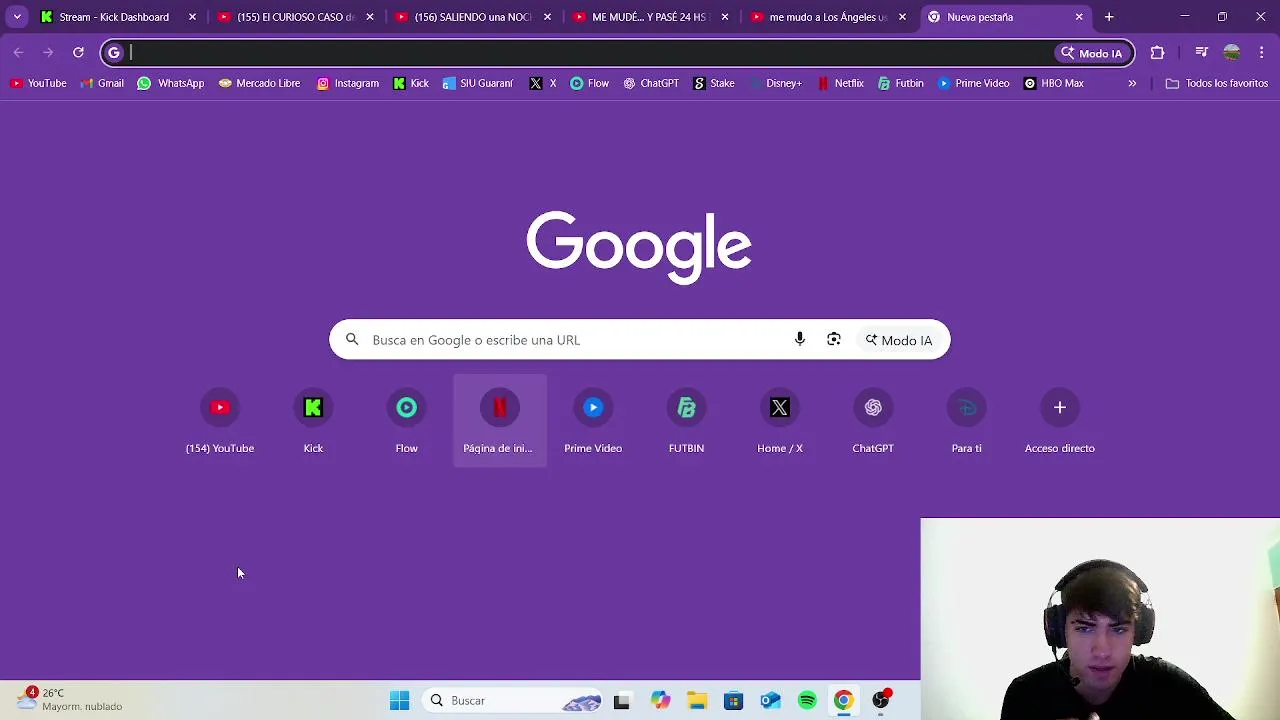Open the X bookmark in bookmarks bar

(x=543, y=83)
